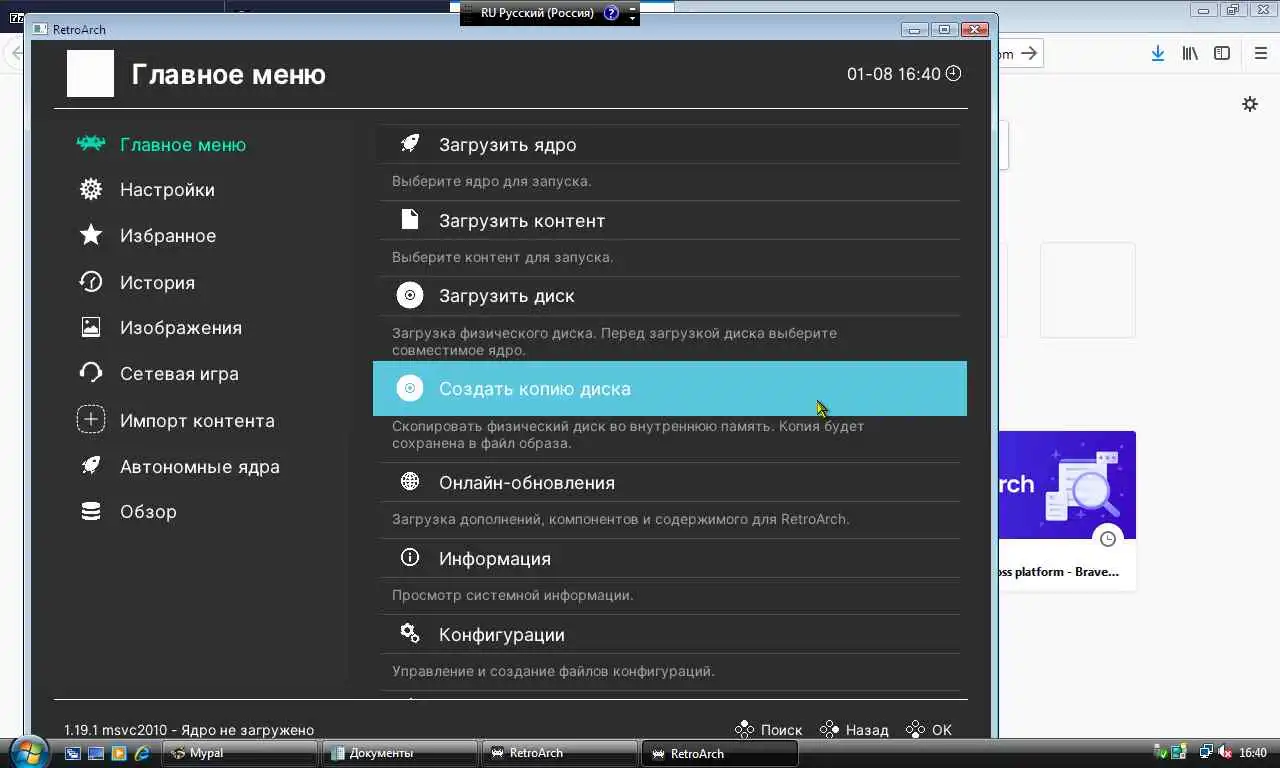Screen dimensions: 1280x768
Task: Click the Поиск footer control
Action: 769,730
